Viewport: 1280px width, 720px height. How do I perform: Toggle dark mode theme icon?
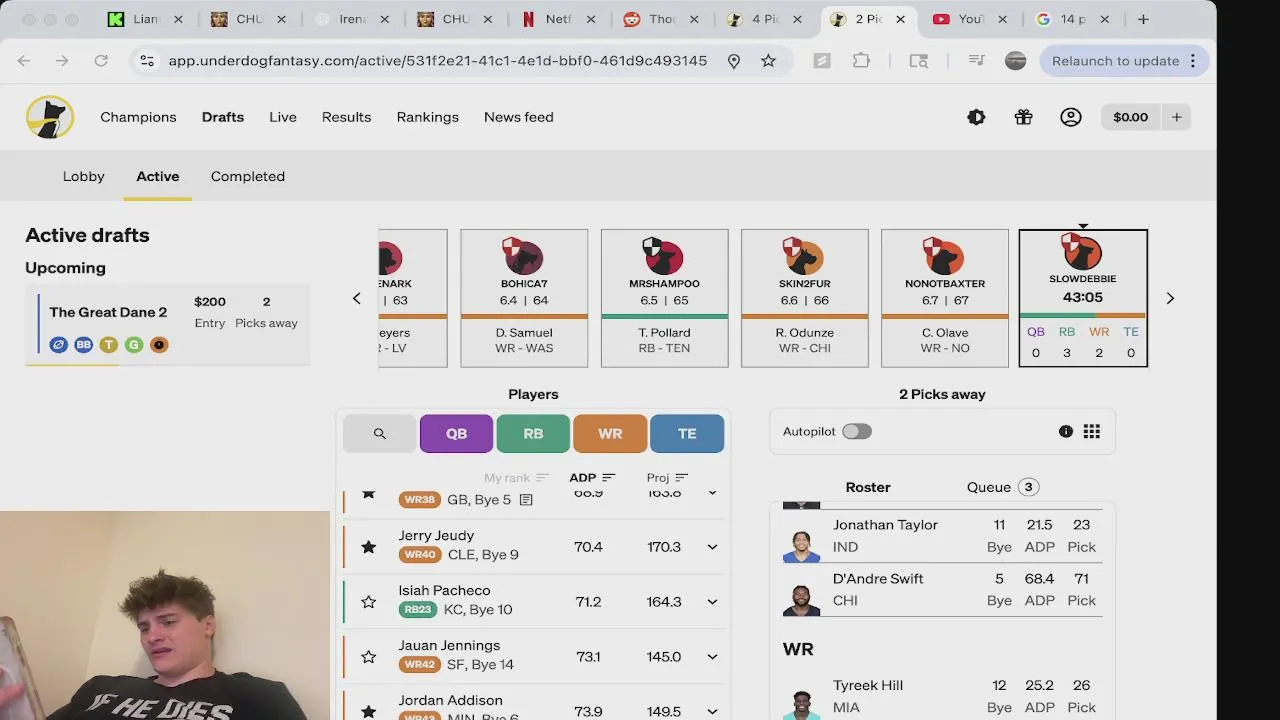pyautogui.click(x=976, y=117)
